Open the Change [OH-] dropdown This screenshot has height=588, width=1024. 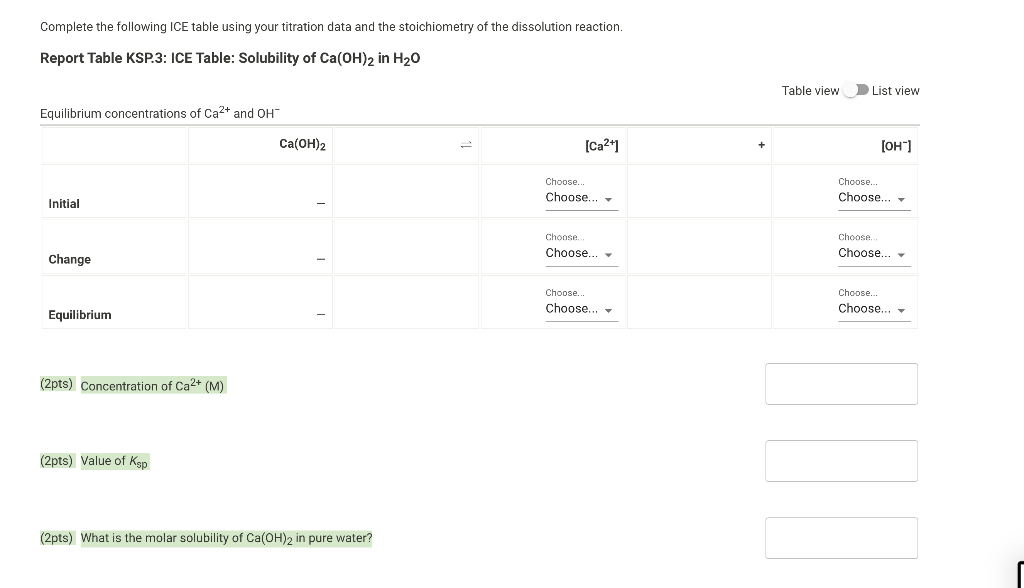pyautogui.click(x=874, y=253)
